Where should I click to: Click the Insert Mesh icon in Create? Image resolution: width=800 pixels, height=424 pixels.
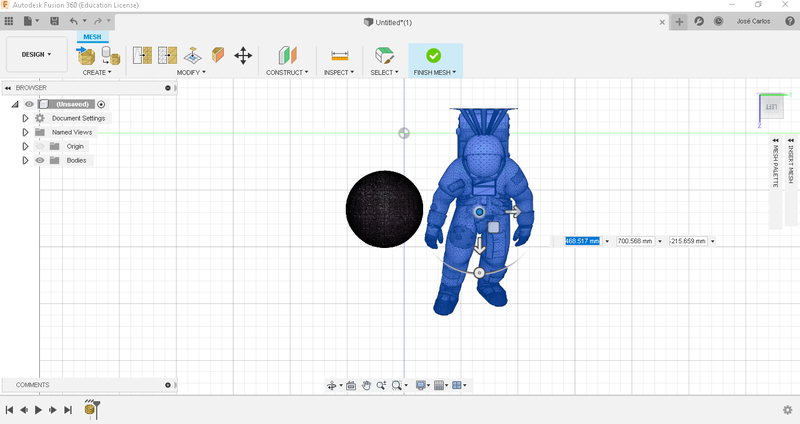point(87,56)
